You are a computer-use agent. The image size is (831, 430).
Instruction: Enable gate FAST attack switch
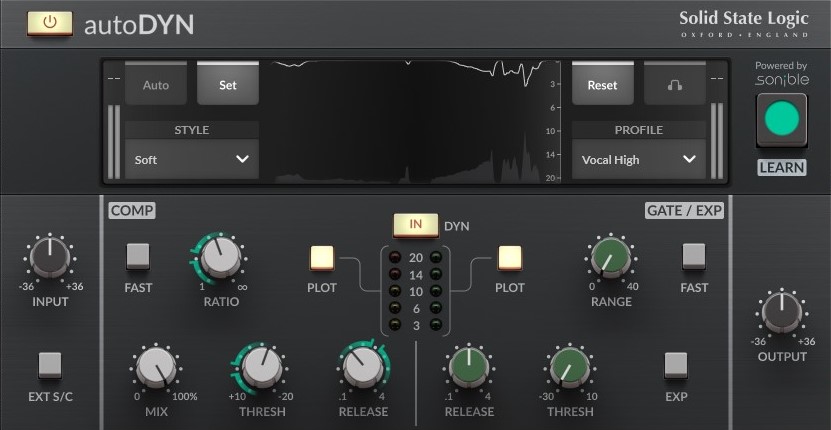point(693,257)
